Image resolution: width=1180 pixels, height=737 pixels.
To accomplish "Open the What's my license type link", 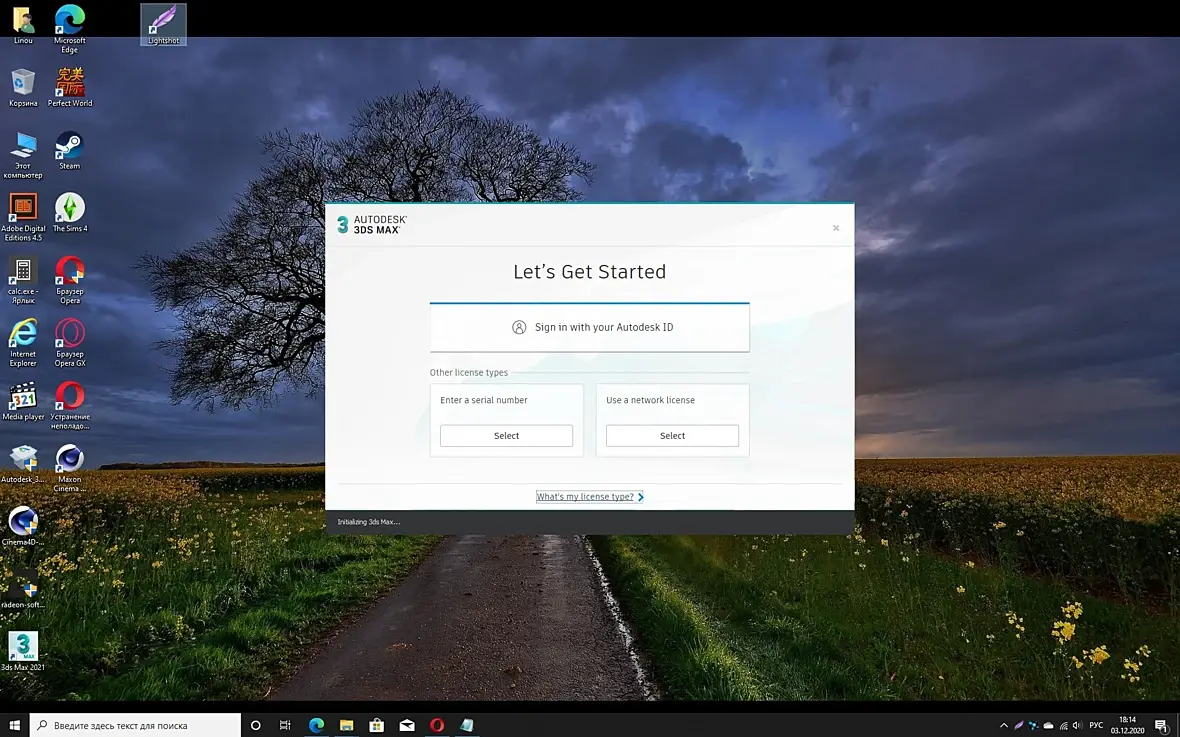I will pyautogui.click(x=589, y=497).
